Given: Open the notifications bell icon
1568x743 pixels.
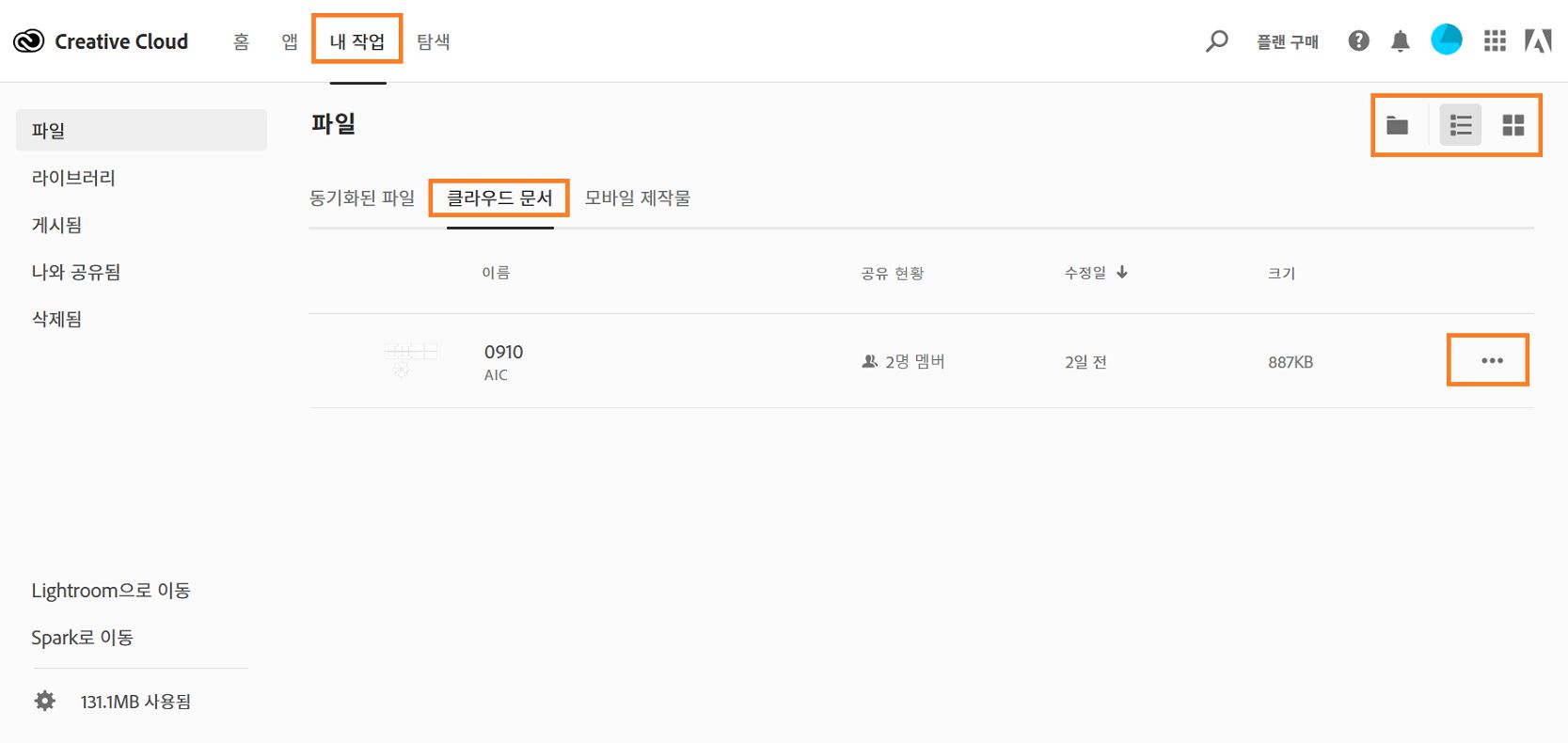Looking at the screenshot, I should point(1400,40).
